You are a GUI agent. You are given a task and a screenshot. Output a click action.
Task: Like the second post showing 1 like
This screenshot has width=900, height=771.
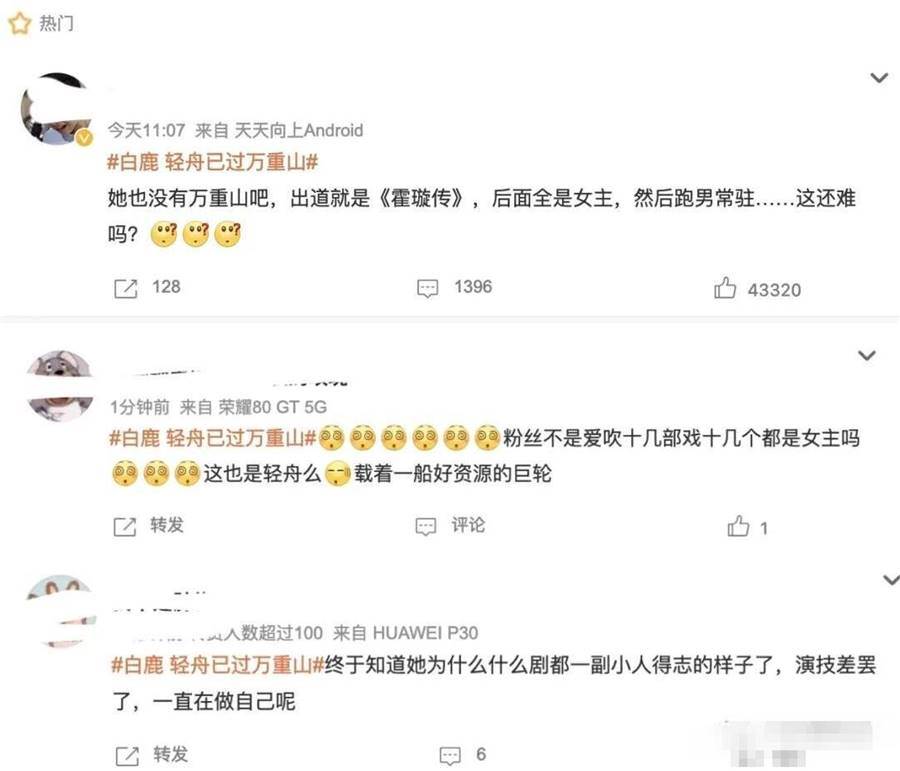[x=738, y=526]
